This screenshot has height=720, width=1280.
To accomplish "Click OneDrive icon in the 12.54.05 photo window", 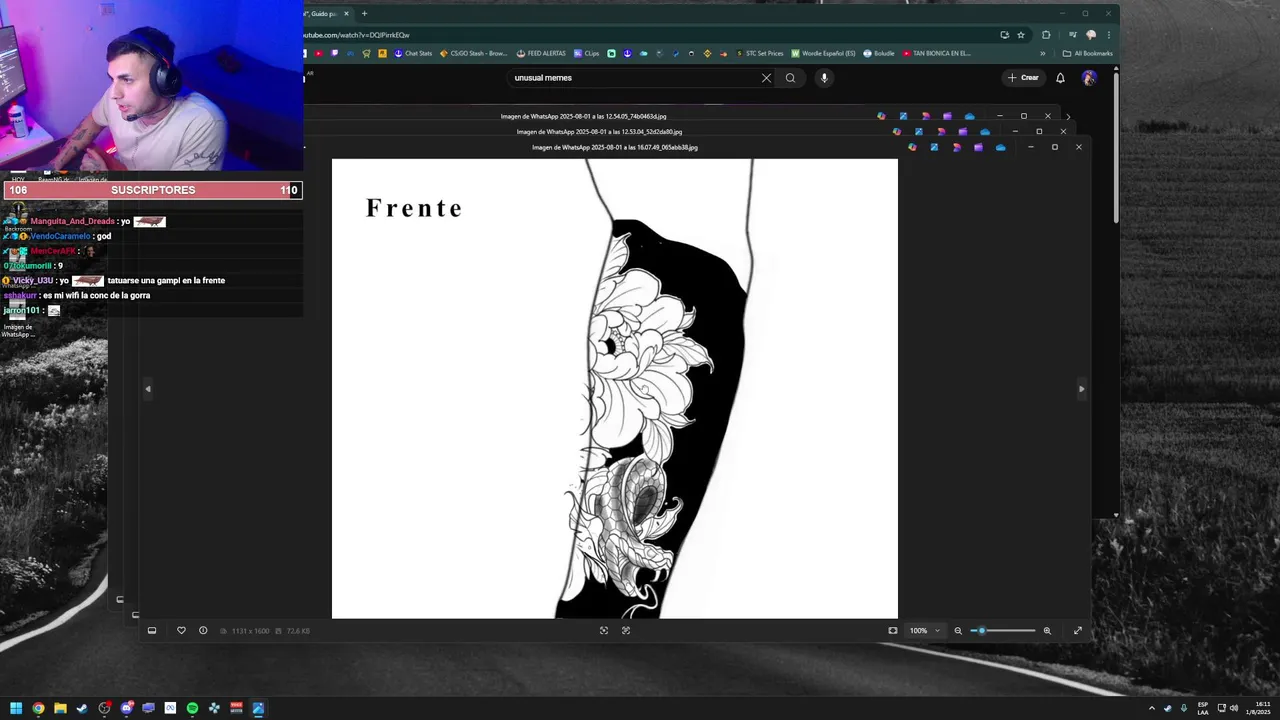I will [x=969, y=116].
